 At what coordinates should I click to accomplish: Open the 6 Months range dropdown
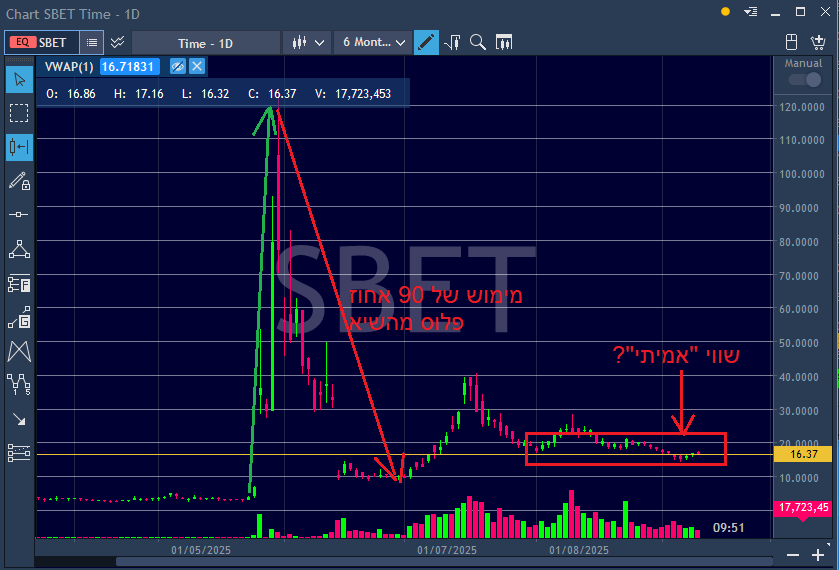click(x=373, y=42)
